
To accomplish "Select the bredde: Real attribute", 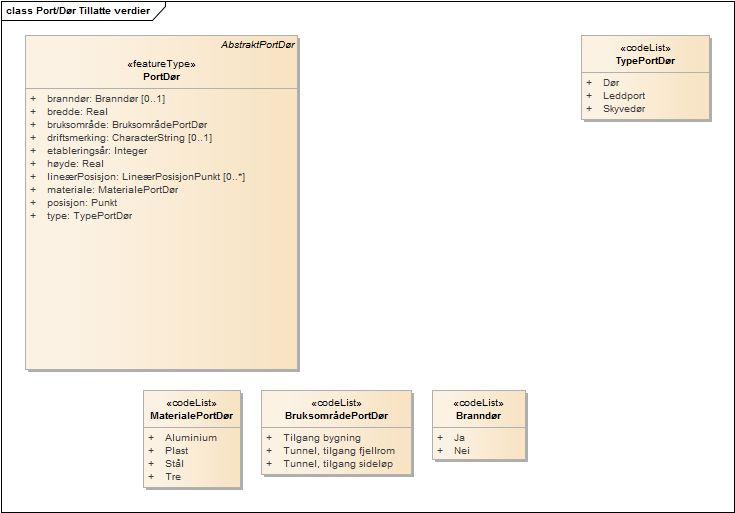I will pyautogui.click(x=77, y=112).
